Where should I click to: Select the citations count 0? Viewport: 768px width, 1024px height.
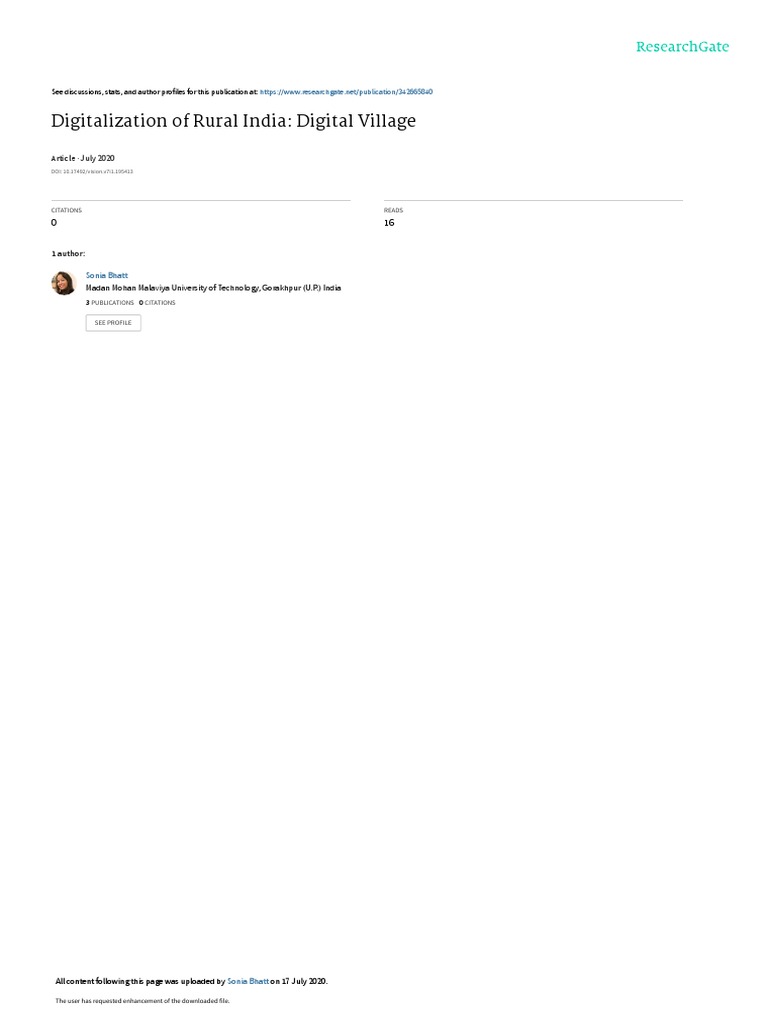point(54,223)
